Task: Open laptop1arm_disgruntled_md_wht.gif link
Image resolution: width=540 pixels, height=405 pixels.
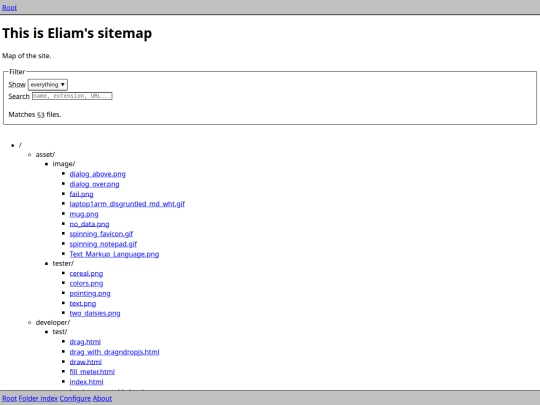Action: [127, 204]
